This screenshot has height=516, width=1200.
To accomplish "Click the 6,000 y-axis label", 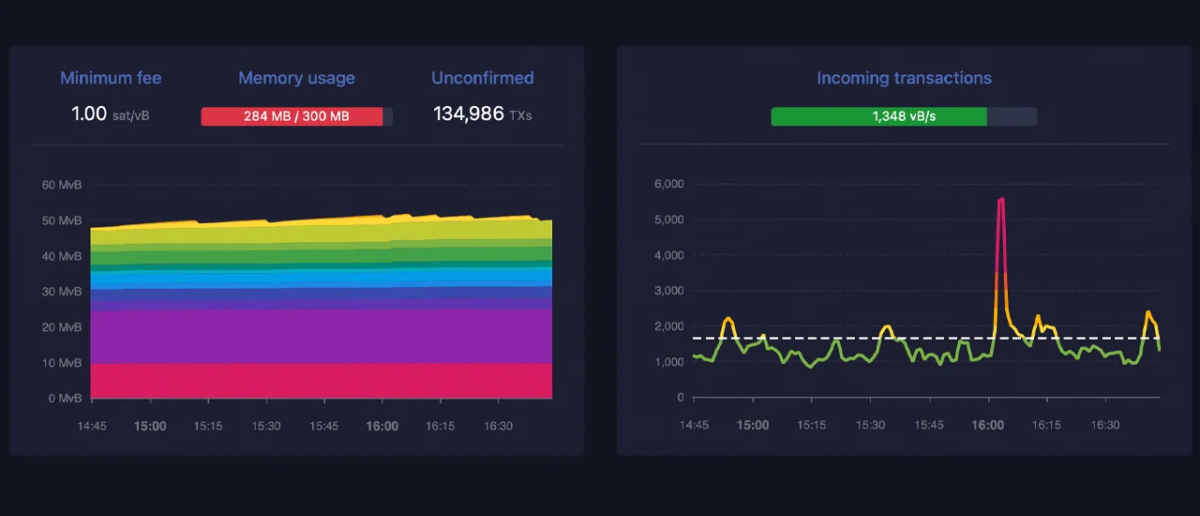I will pyautogui.click(x=667, y=184).
